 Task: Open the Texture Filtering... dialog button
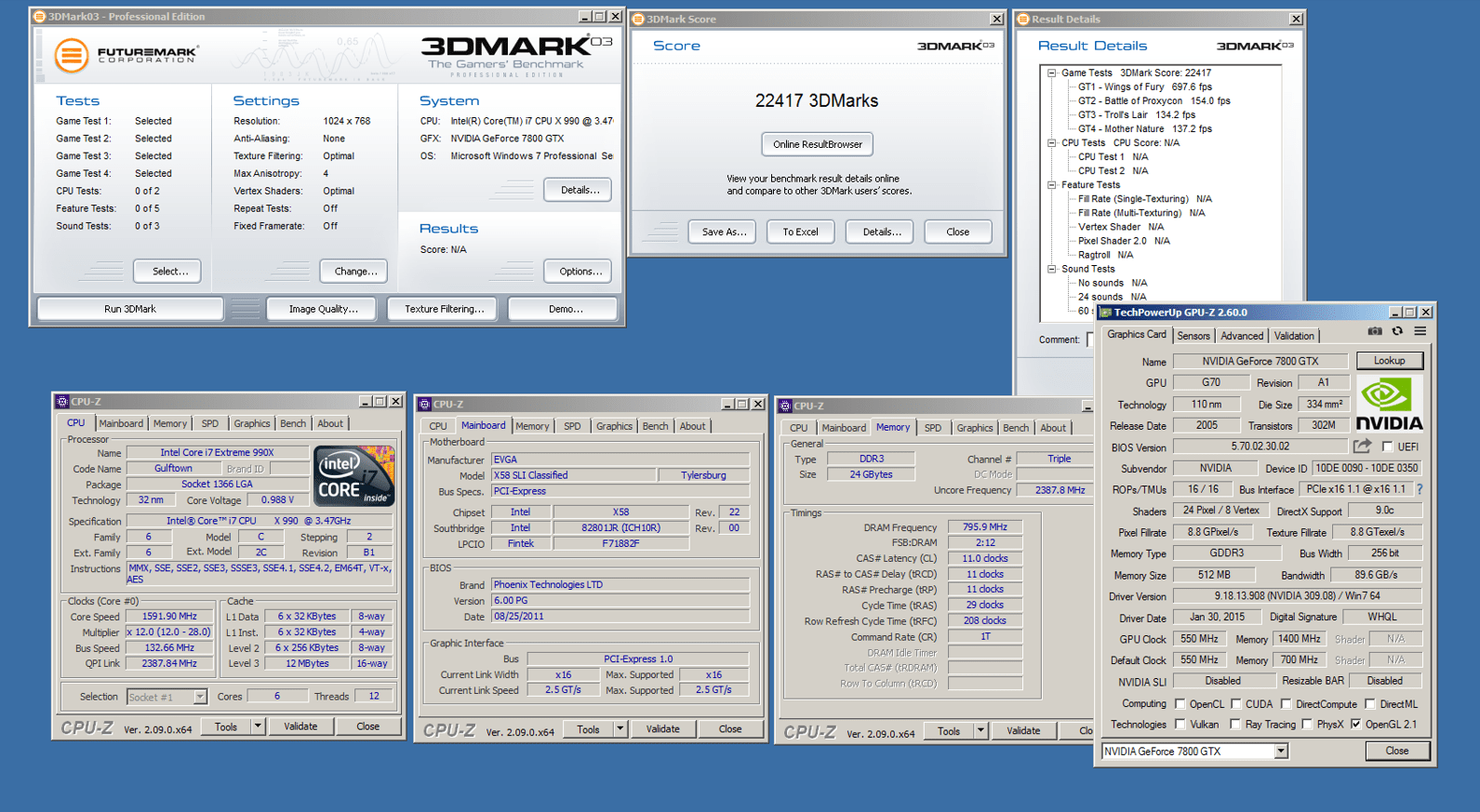click(444, 309)
